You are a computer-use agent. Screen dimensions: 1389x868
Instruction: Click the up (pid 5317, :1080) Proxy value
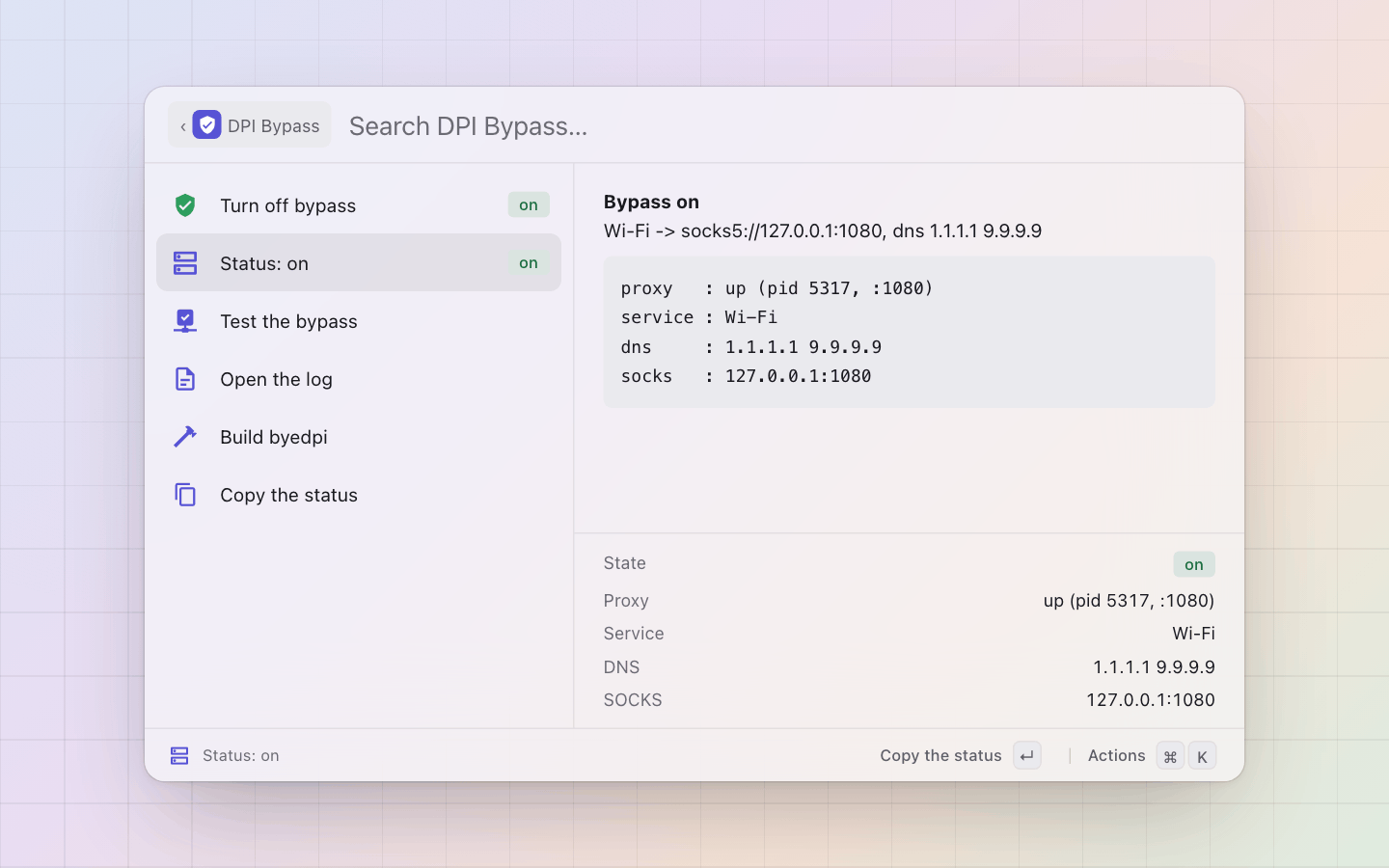[x=1129, y=600]
